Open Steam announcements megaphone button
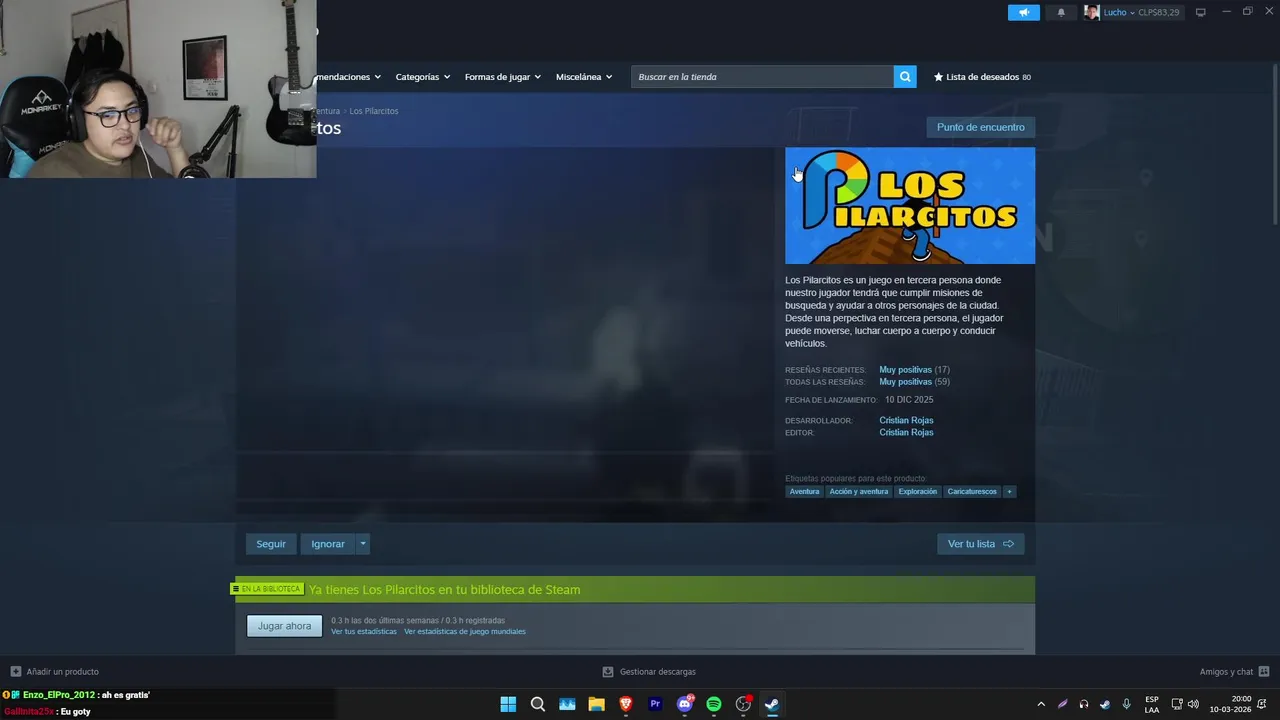Image resolution: width=1280 pixels, height=720 pixels. click(1023, 12)
